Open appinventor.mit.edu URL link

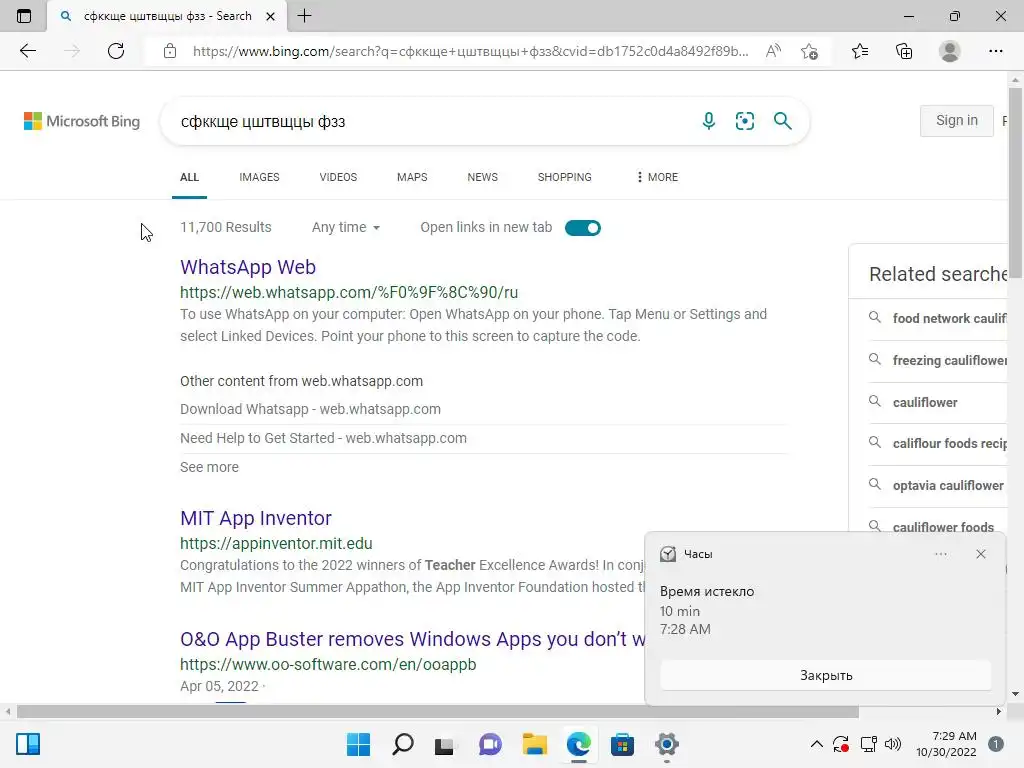276,543
